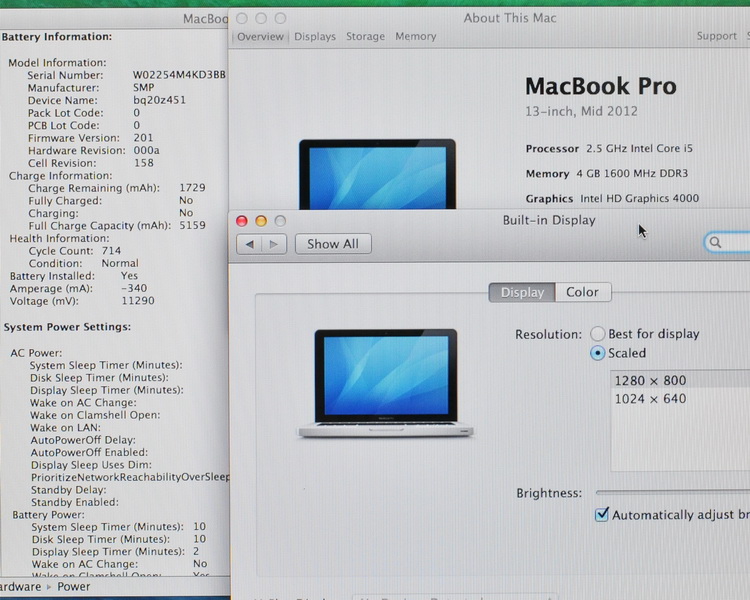Image resolution: width=750 pixels, height=600 pixels.
Task: Click Full Charge Capacity value 5159
Action: click(192, 225)
